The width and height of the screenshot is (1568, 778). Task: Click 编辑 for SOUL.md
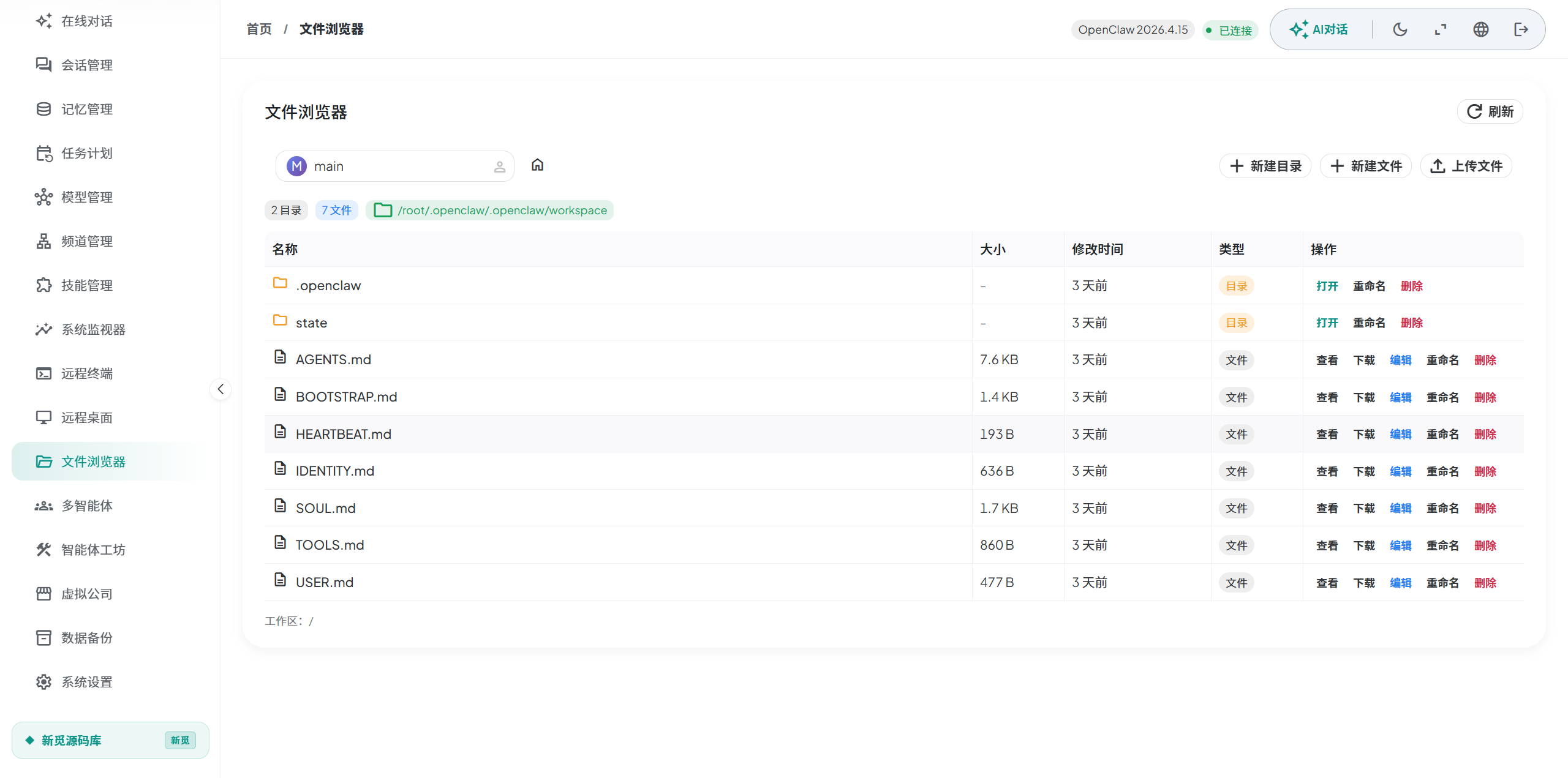1400,508
